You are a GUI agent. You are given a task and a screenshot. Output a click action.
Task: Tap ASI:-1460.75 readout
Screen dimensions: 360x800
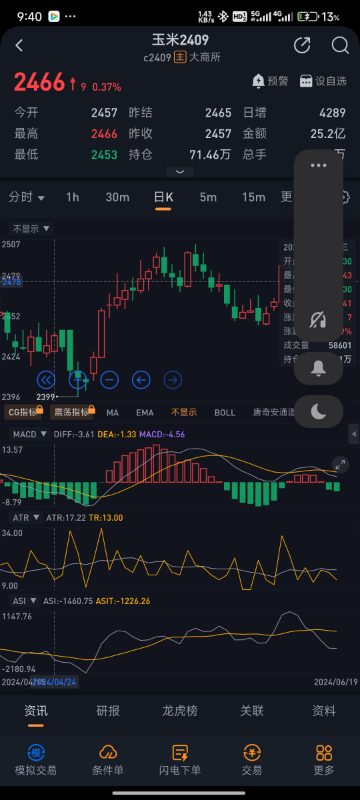(68, 601)
